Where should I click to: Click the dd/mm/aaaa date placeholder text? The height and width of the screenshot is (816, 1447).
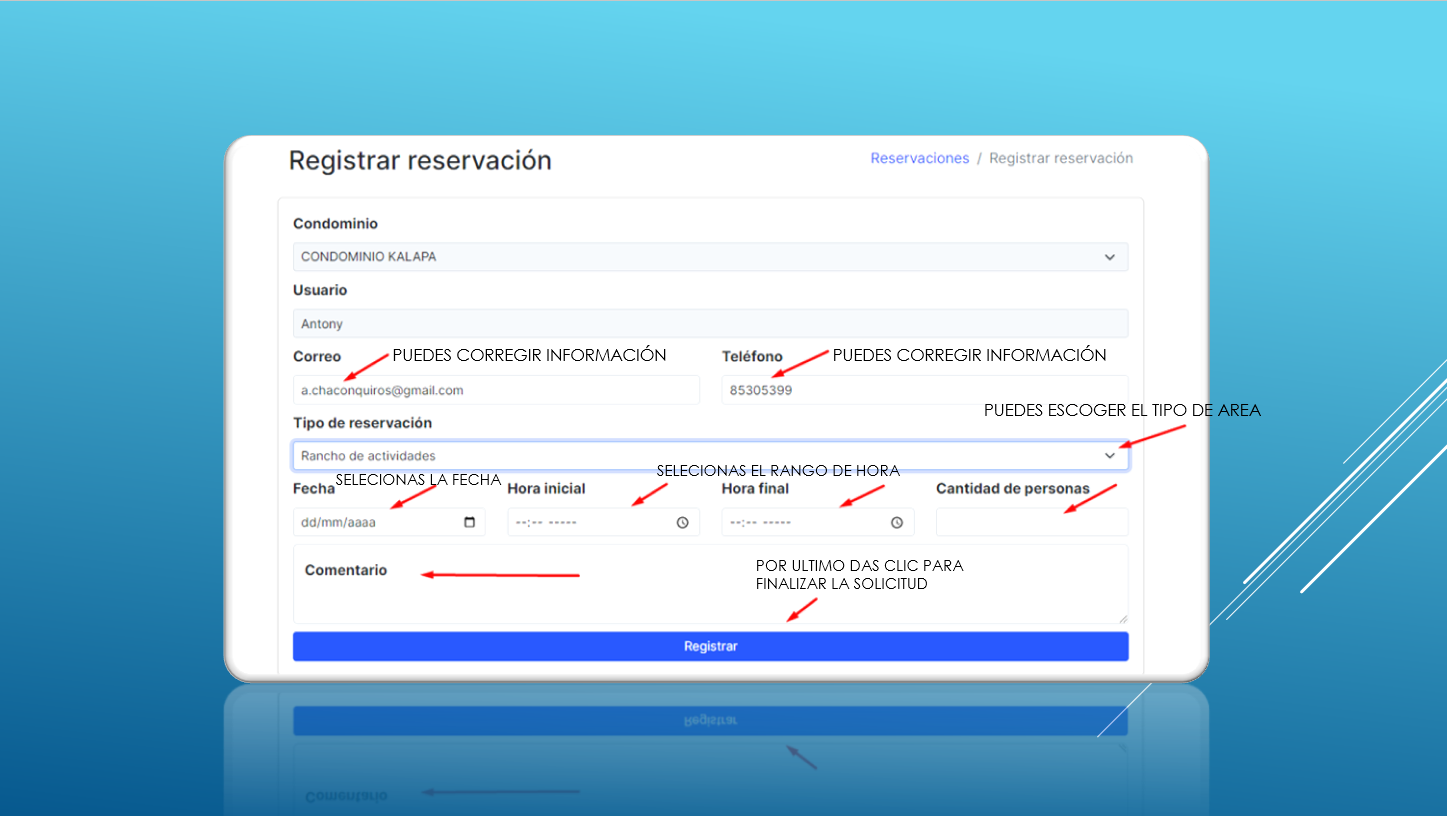pyautogui.click(x=338, y=522)
